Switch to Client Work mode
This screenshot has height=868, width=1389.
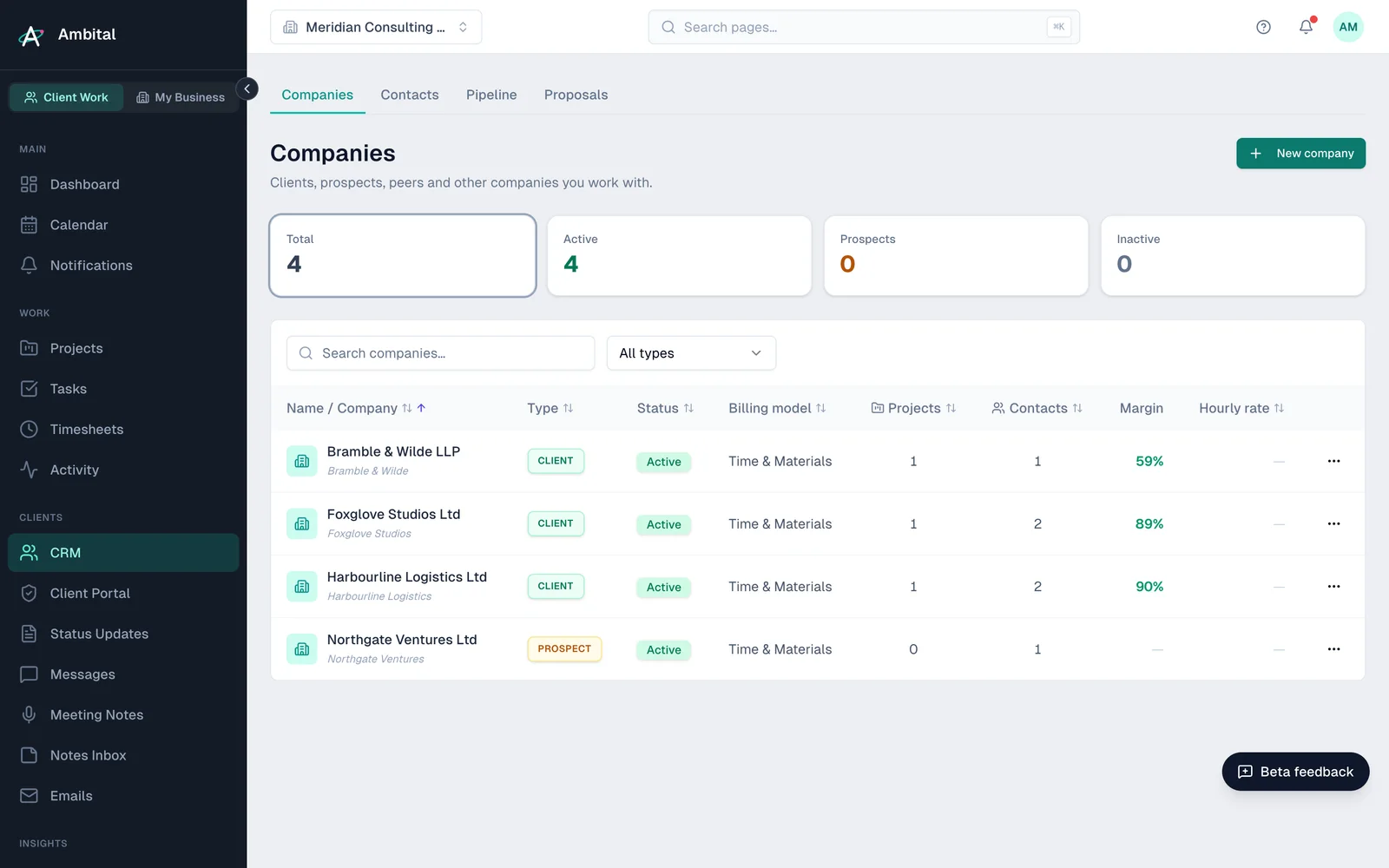click(67, 97)
